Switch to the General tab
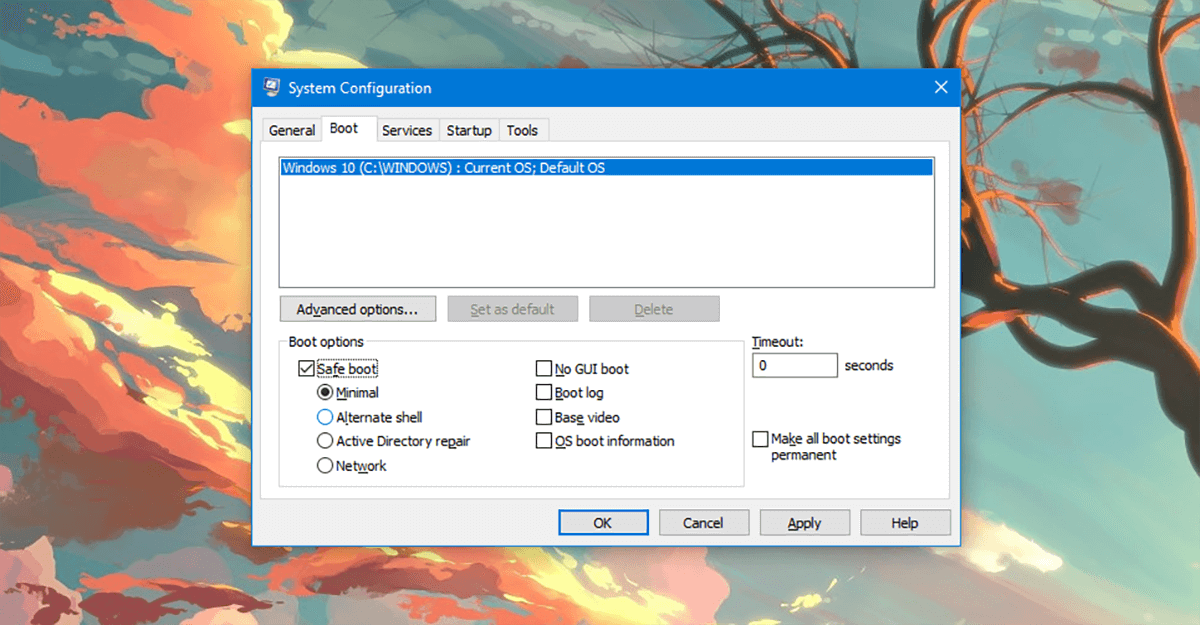This screenshot has width=1200, height=625. (x=292, y=130)
